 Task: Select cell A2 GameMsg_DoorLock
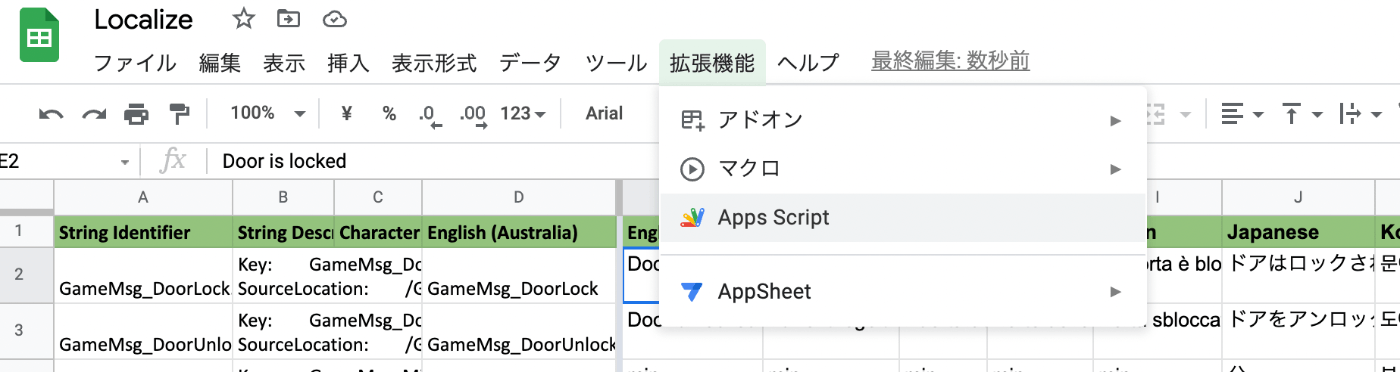(x=143, y=276)
